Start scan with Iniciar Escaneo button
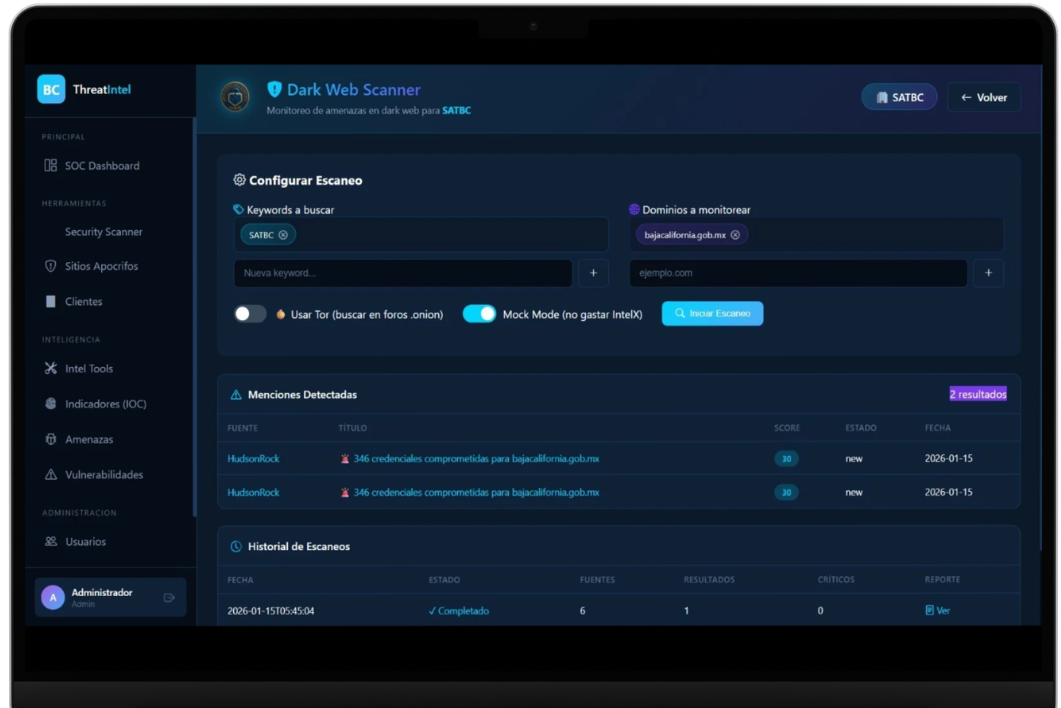This screenshot has height=708, width=1061. [713, 314]
